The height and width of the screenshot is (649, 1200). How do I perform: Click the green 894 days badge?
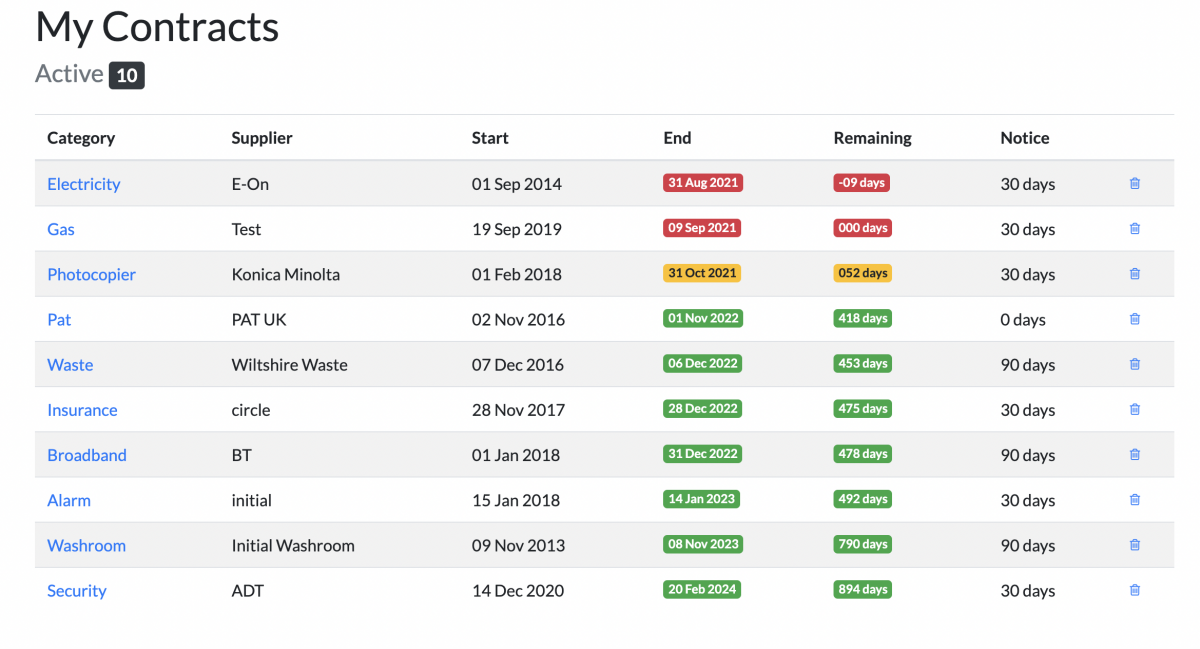(862, 589)
